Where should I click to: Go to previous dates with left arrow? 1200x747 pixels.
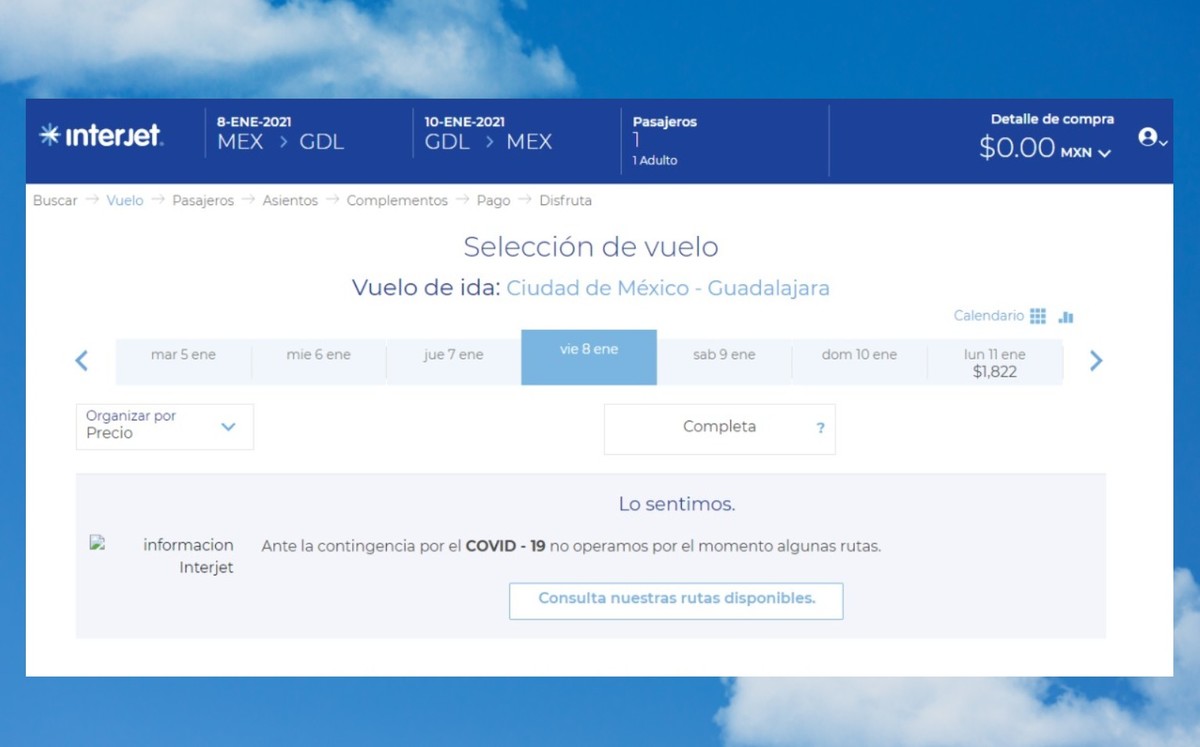coord(82,361)
